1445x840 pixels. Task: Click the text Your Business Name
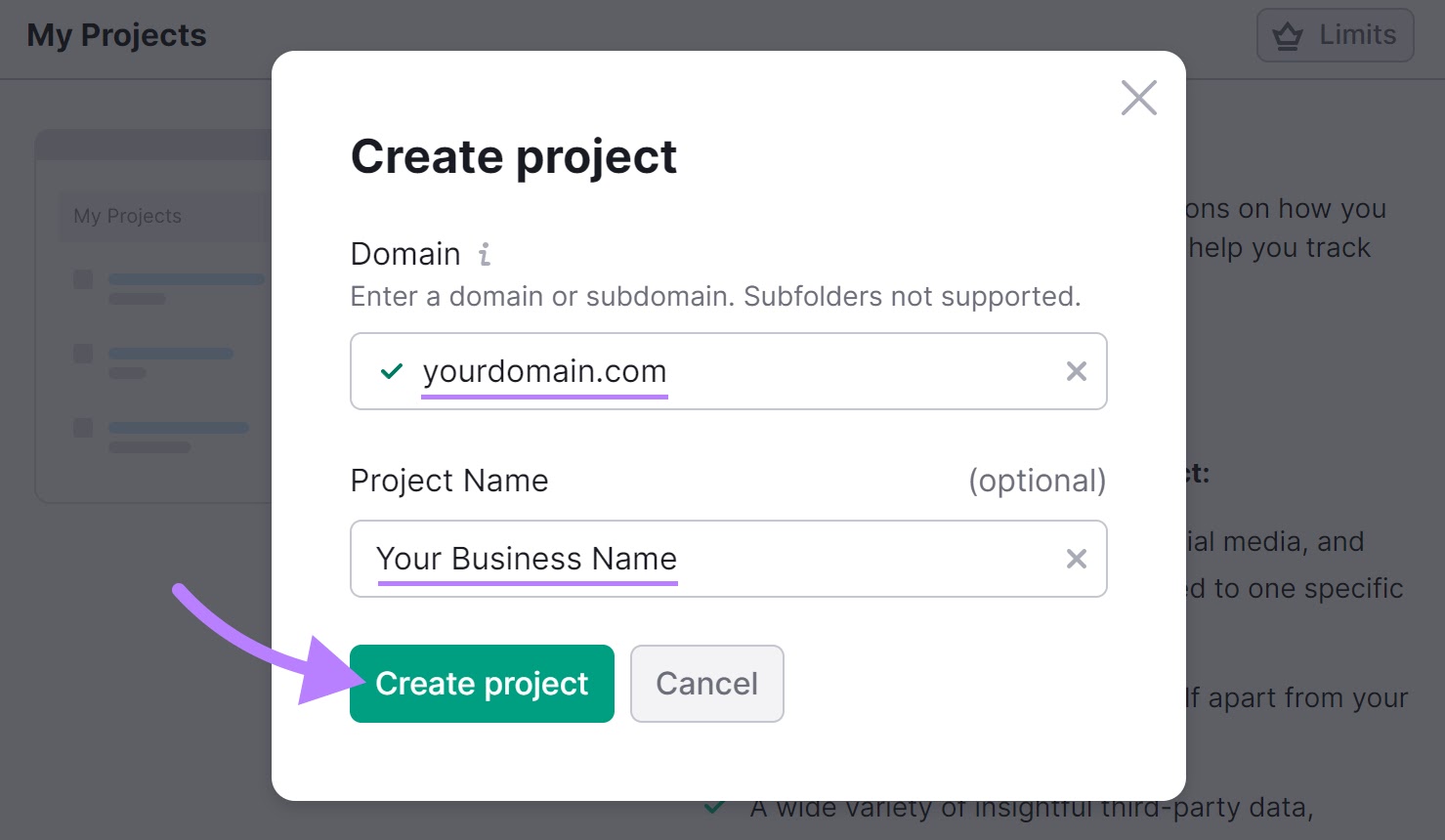pos(527,559)
